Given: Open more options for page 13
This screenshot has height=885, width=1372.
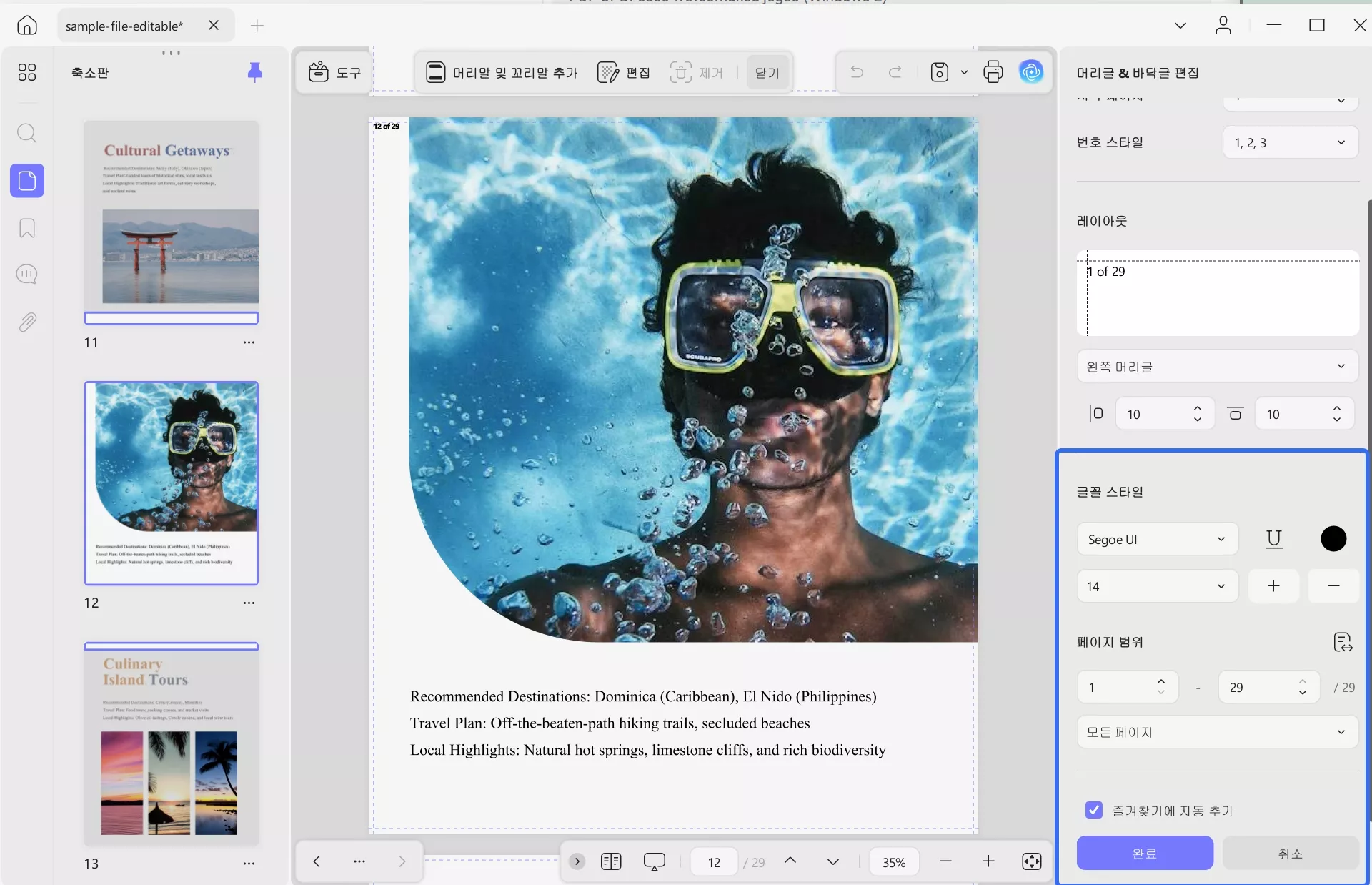Looking at the screenshot, I should point(249,864).
